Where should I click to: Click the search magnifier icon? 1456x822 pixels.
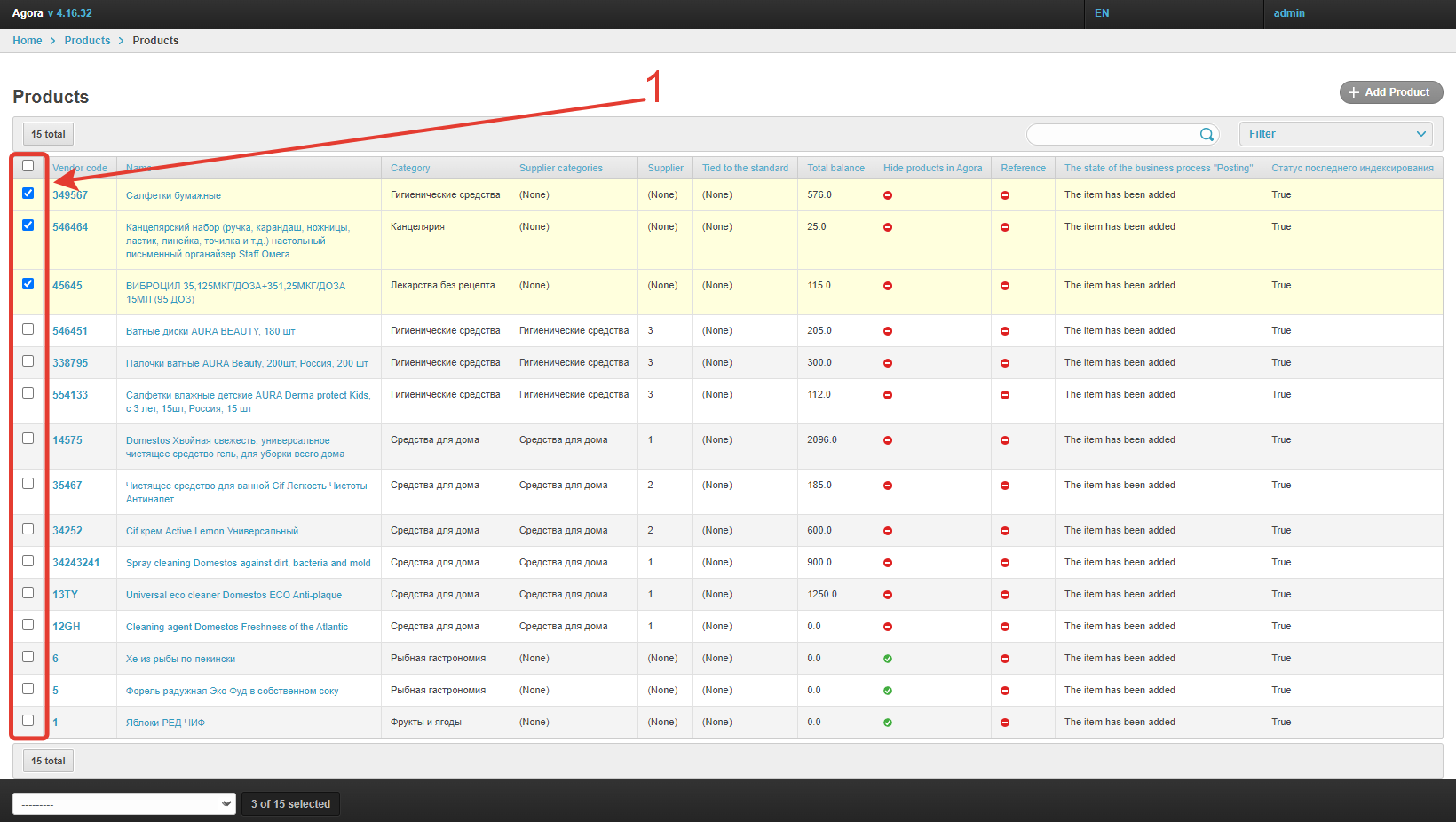click(1207, 135)
